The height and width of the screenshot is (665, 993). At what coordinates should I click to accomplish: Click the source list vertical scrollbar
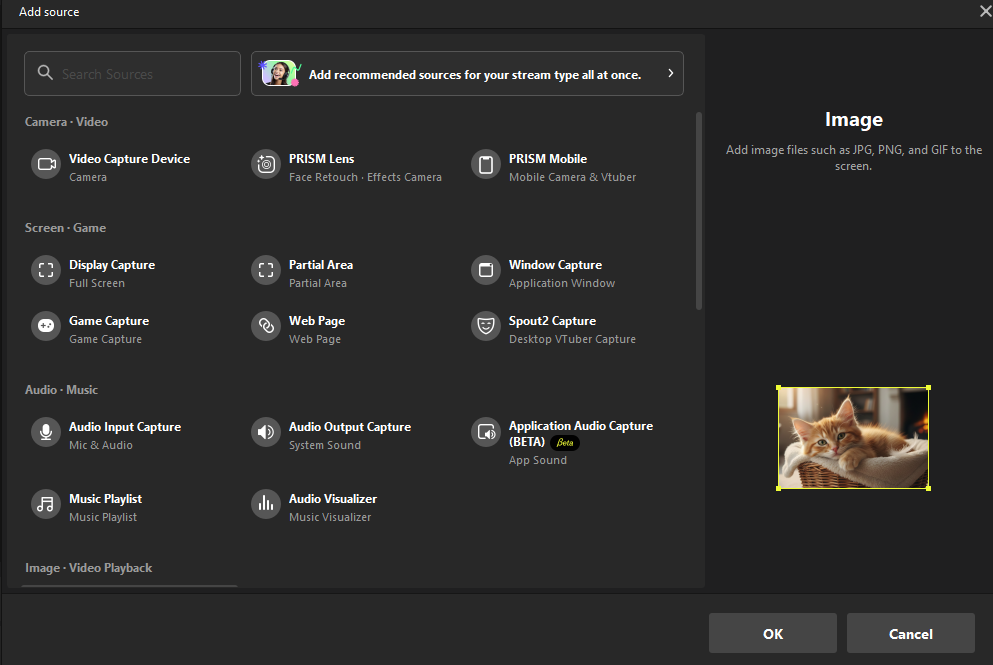pos(699,210)
